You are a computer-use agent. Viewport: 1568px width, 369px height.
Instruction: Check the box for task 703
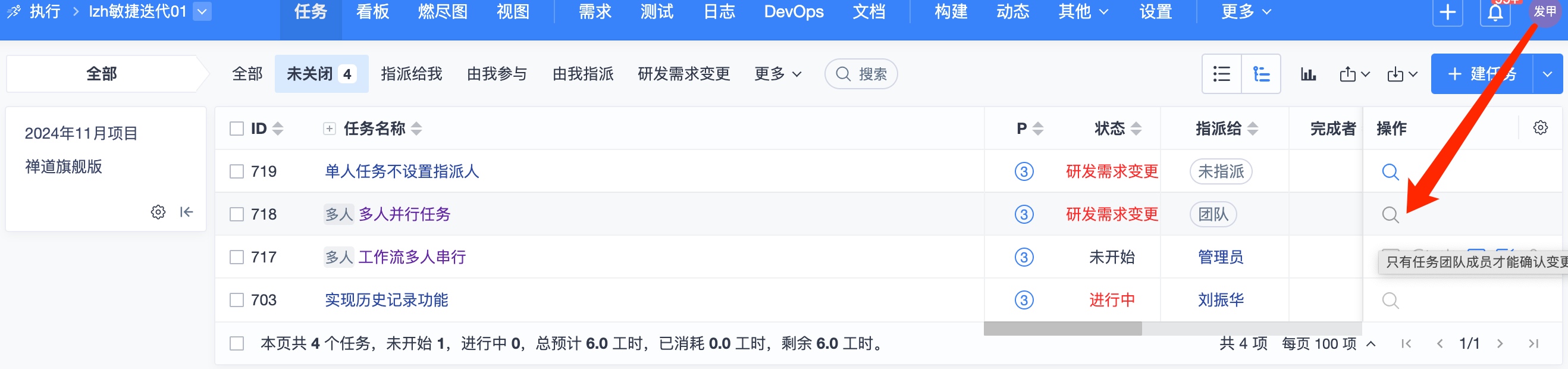tap(237, 300)
